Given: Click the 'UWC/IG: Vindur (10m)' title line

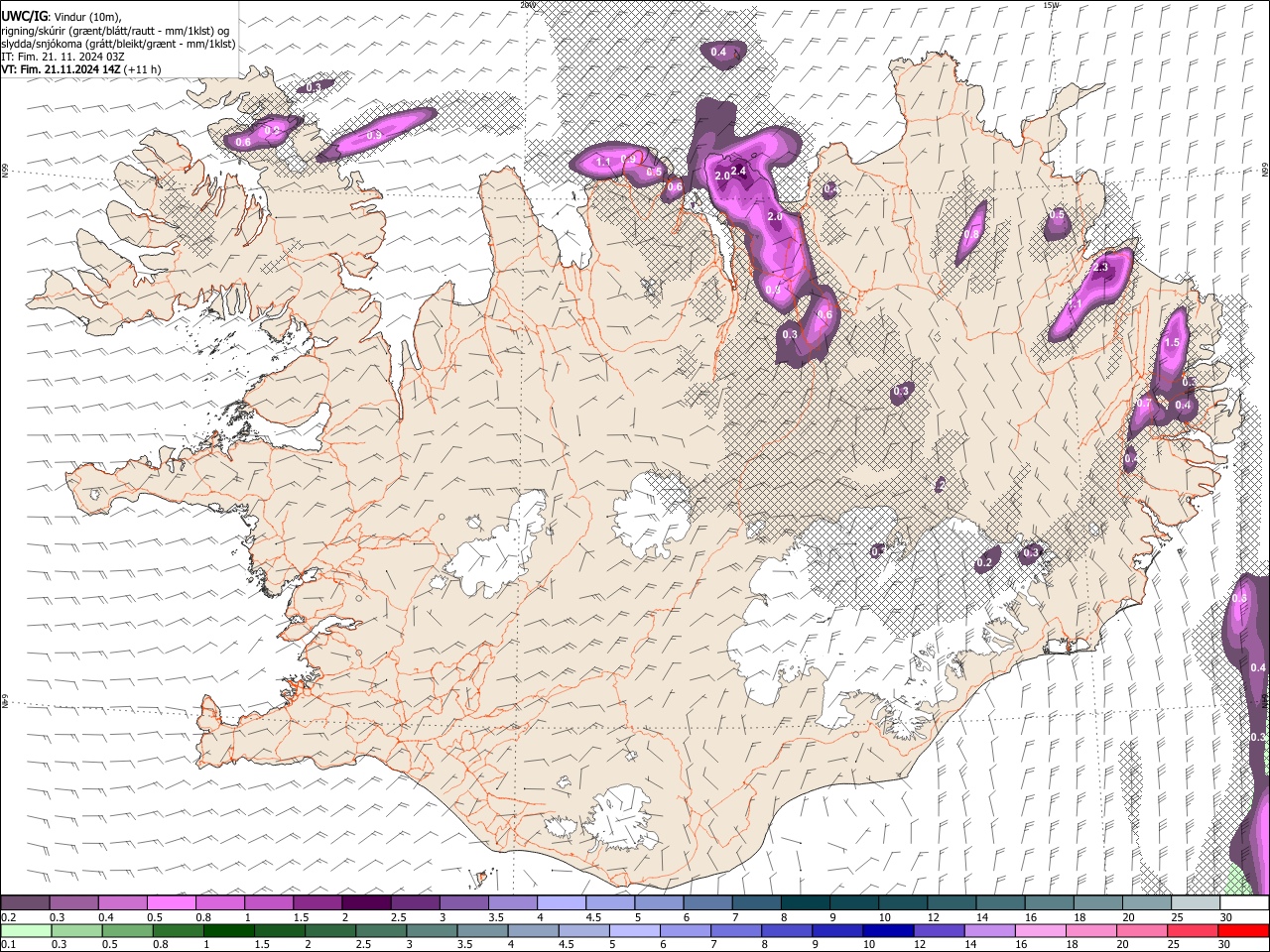Looking at the screenshot, I should 62,16.
